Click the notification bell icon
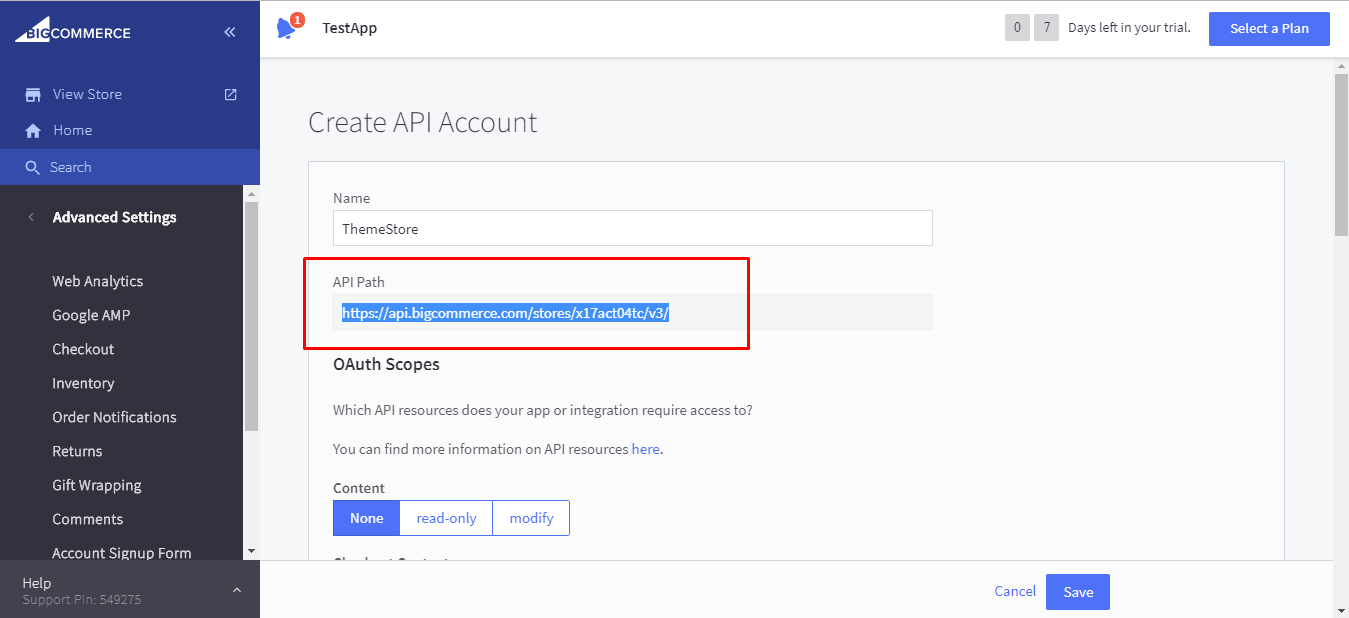1349x618 pixels. [x=287, y=28]
